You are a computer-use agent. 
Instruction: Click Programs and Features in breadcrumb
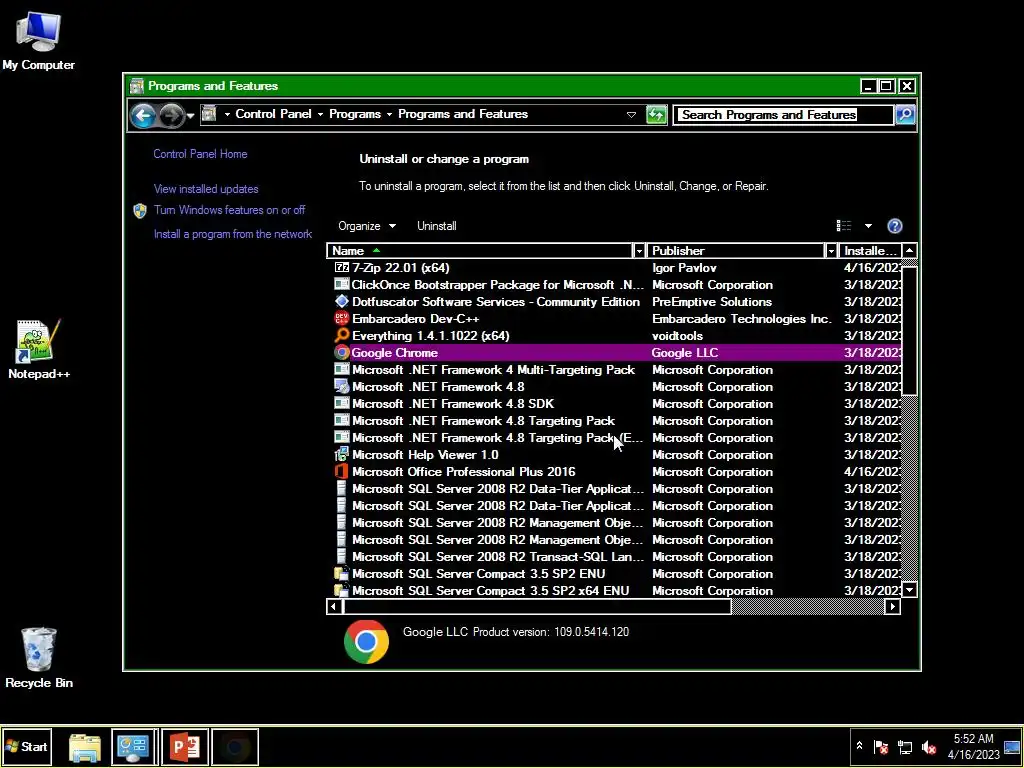[x=463, y=114]
